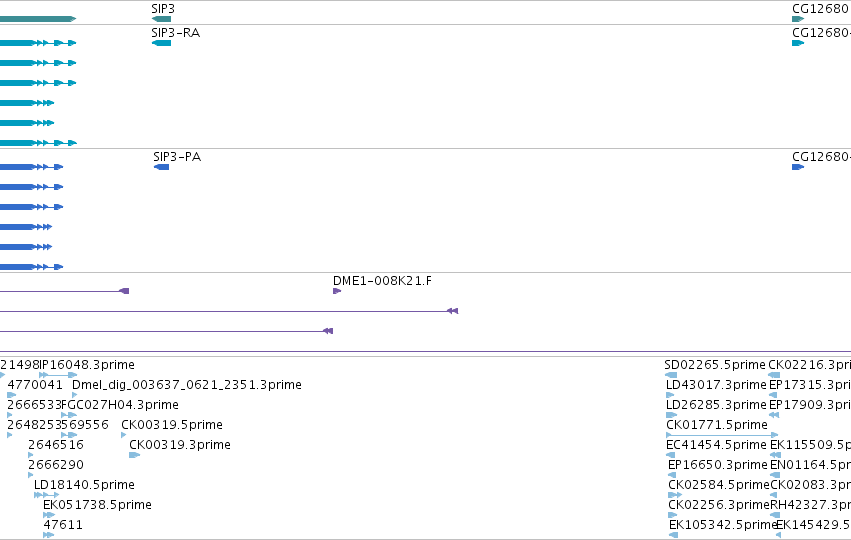Select the LD26285.3prime label

[x=716, y=405]
